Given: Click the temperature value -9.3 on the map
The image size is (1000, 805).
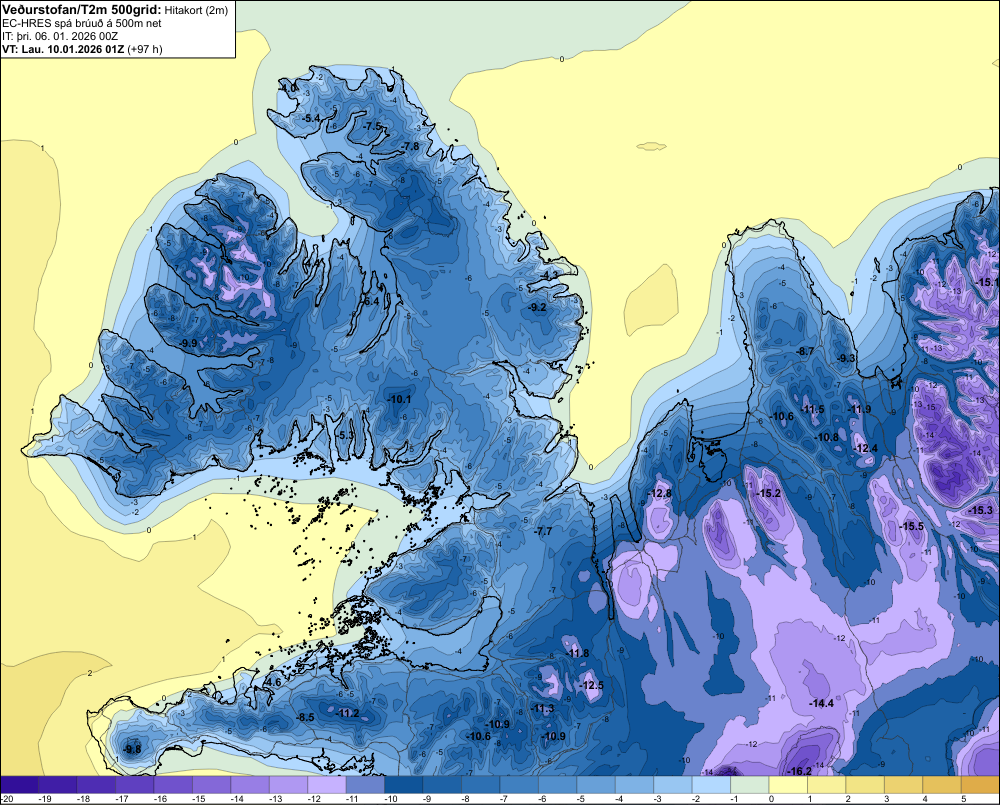Looking at the screenshot, I should tap(846, 358).
